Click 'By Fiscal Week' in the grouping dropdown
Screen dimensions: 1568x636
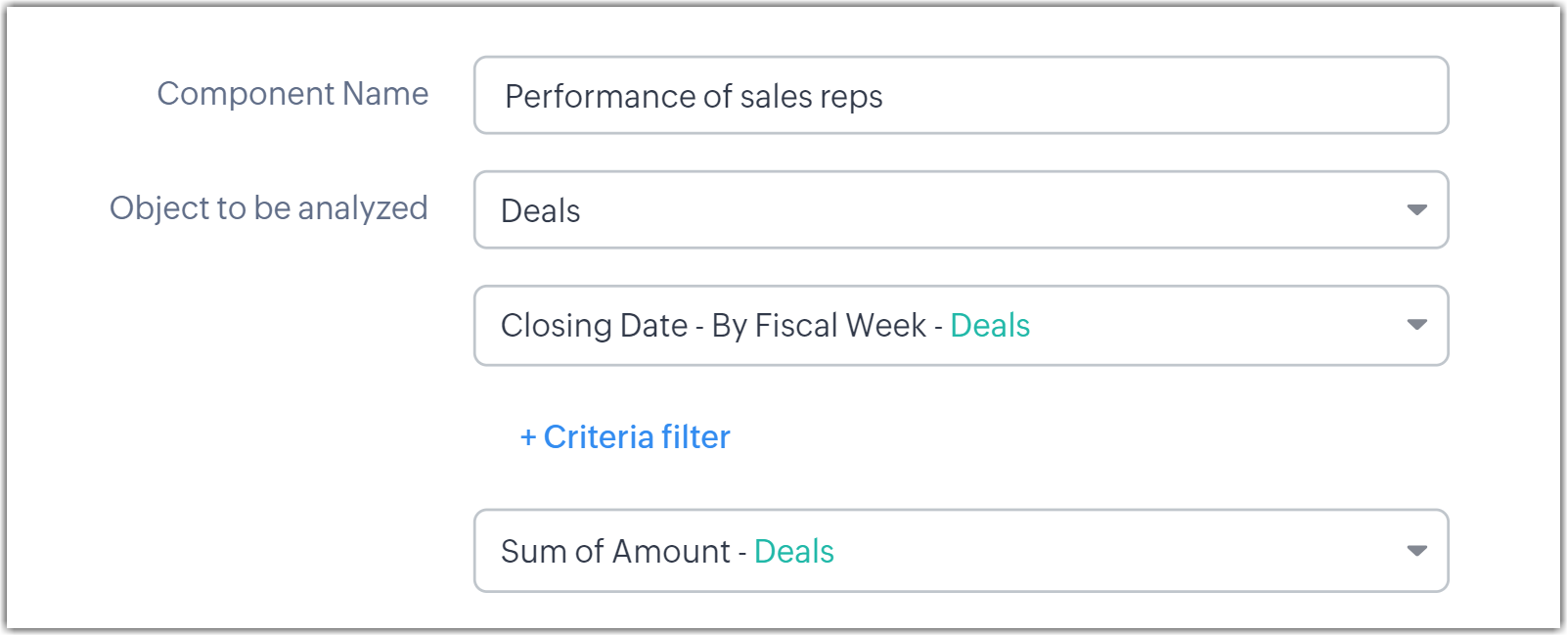click(819, 326)
